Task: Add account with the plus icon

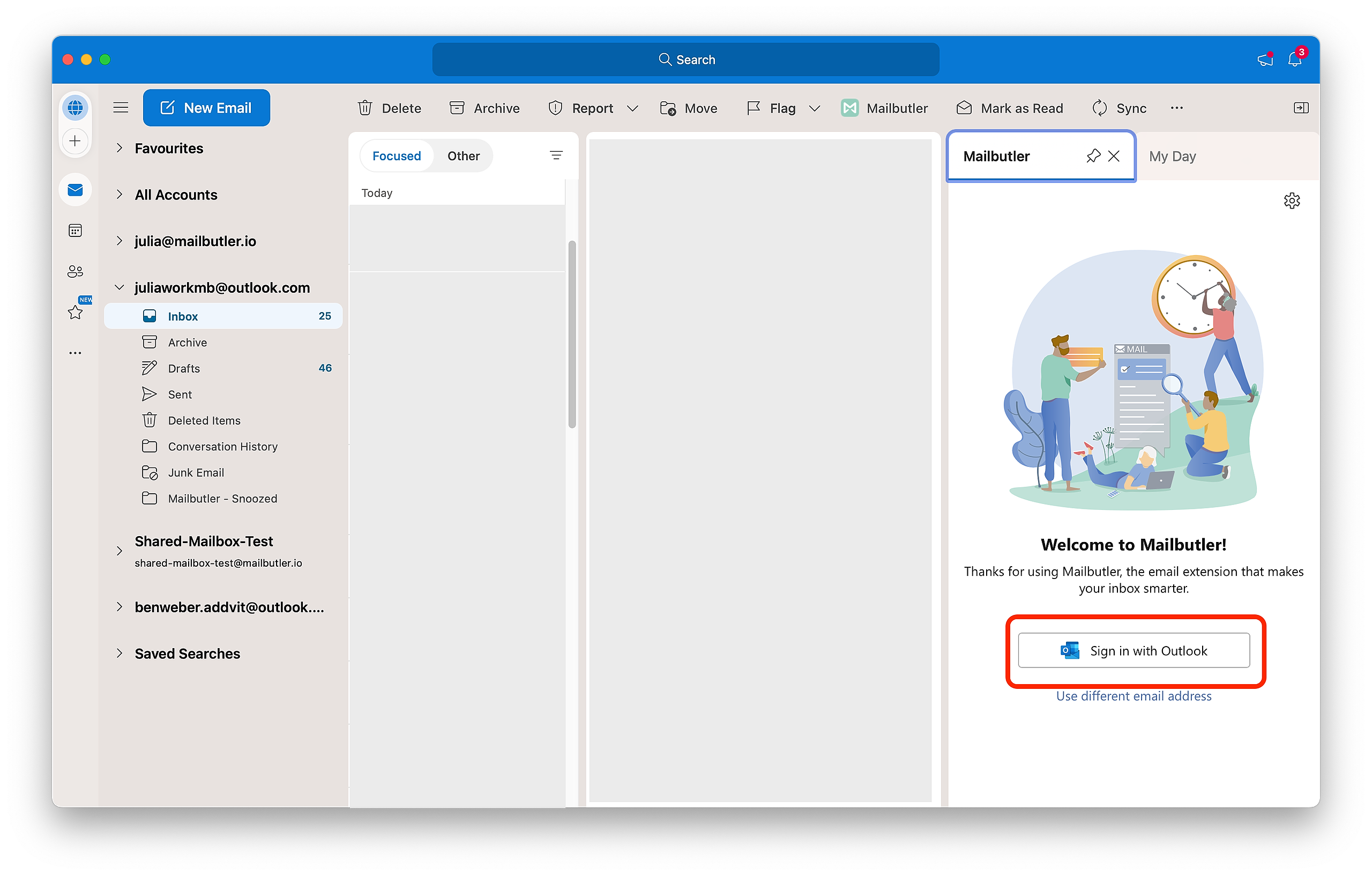Action: click(x=75, y=141)
